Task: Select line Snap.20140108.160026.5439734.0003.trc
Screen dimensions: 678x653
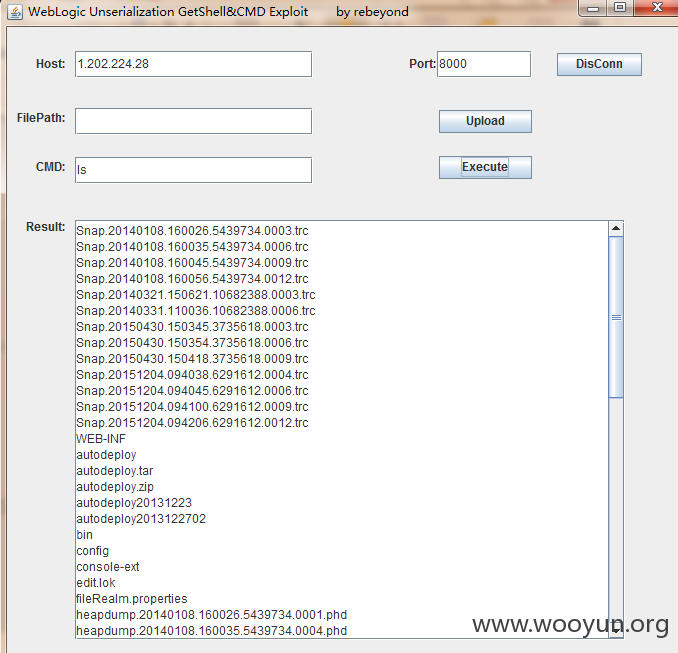Action: point(192,231)
